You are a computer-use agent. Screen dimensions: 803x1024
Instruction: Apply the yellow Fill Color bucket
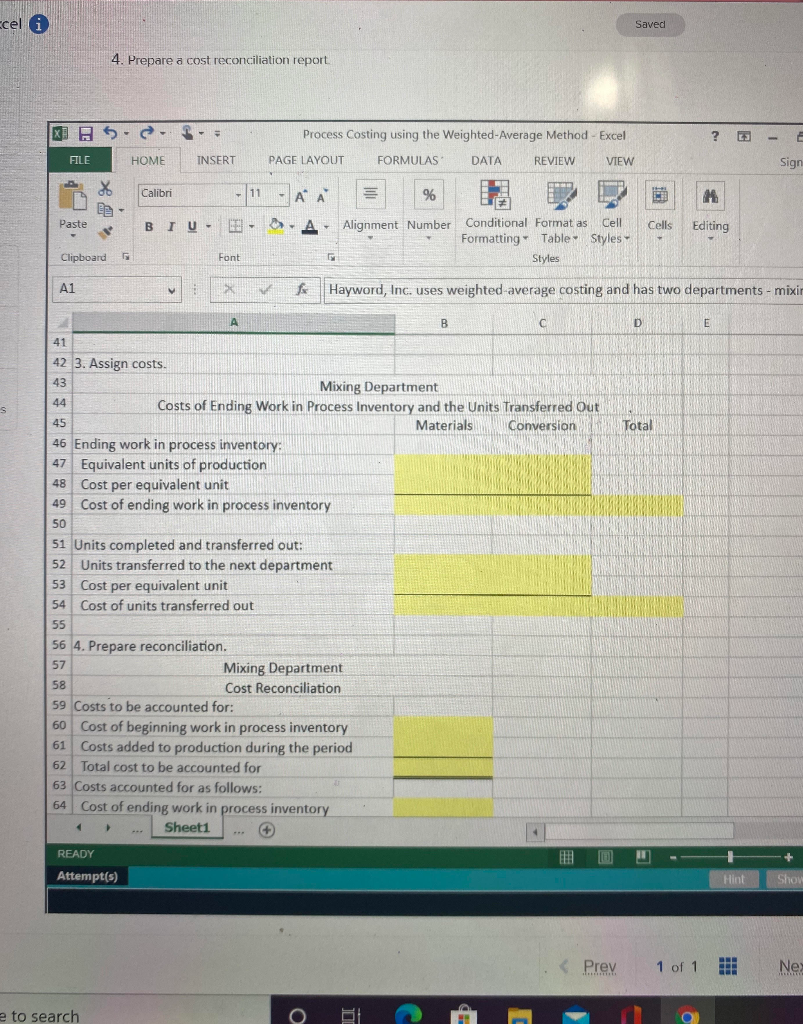click(277, 226)
